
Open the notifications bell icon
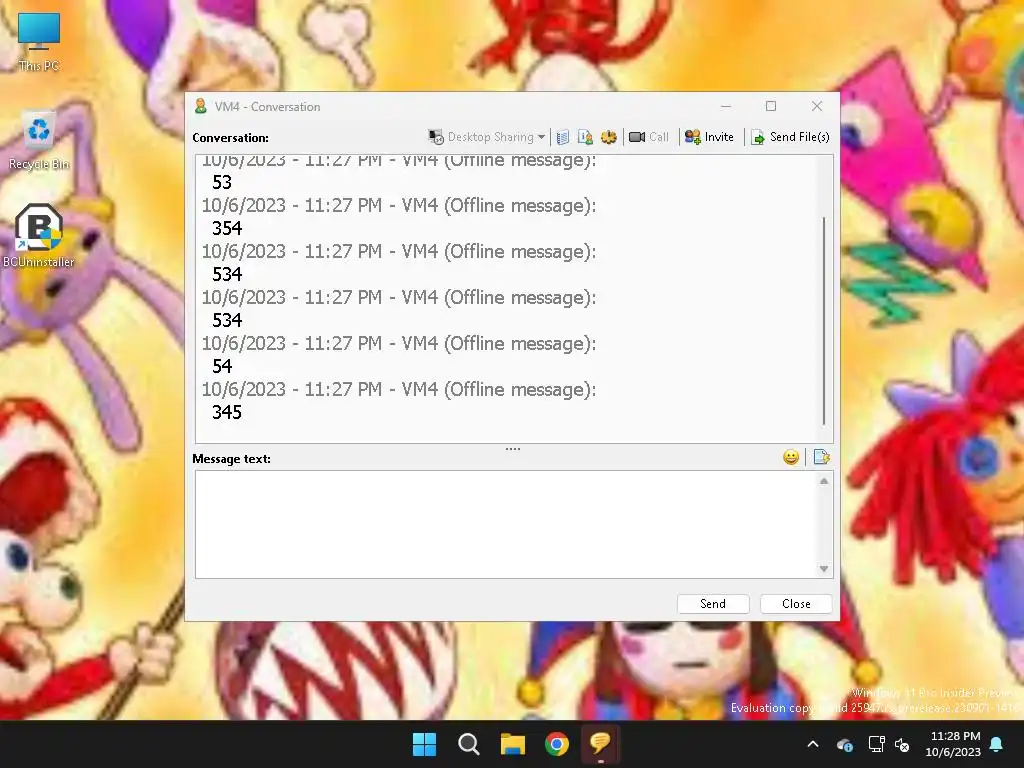pos(997,744)
